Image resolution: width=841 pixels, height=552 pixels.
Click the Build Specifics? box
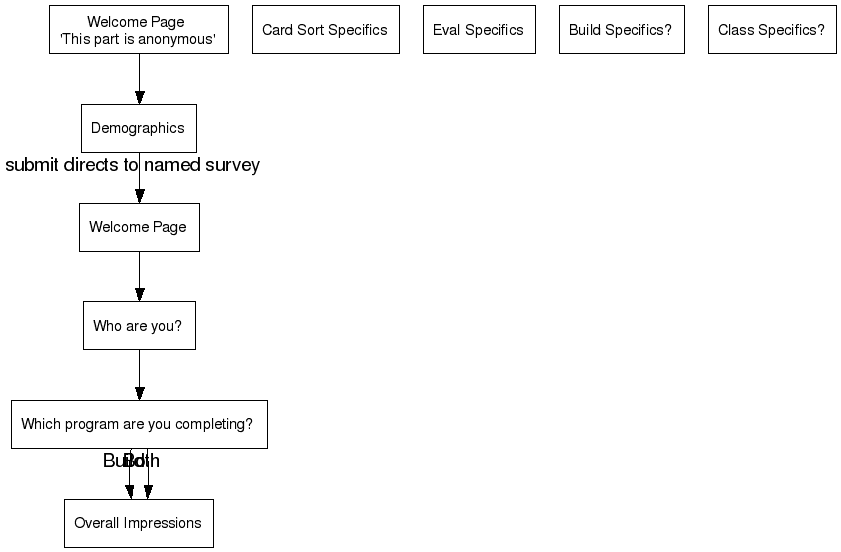[621, 30]
